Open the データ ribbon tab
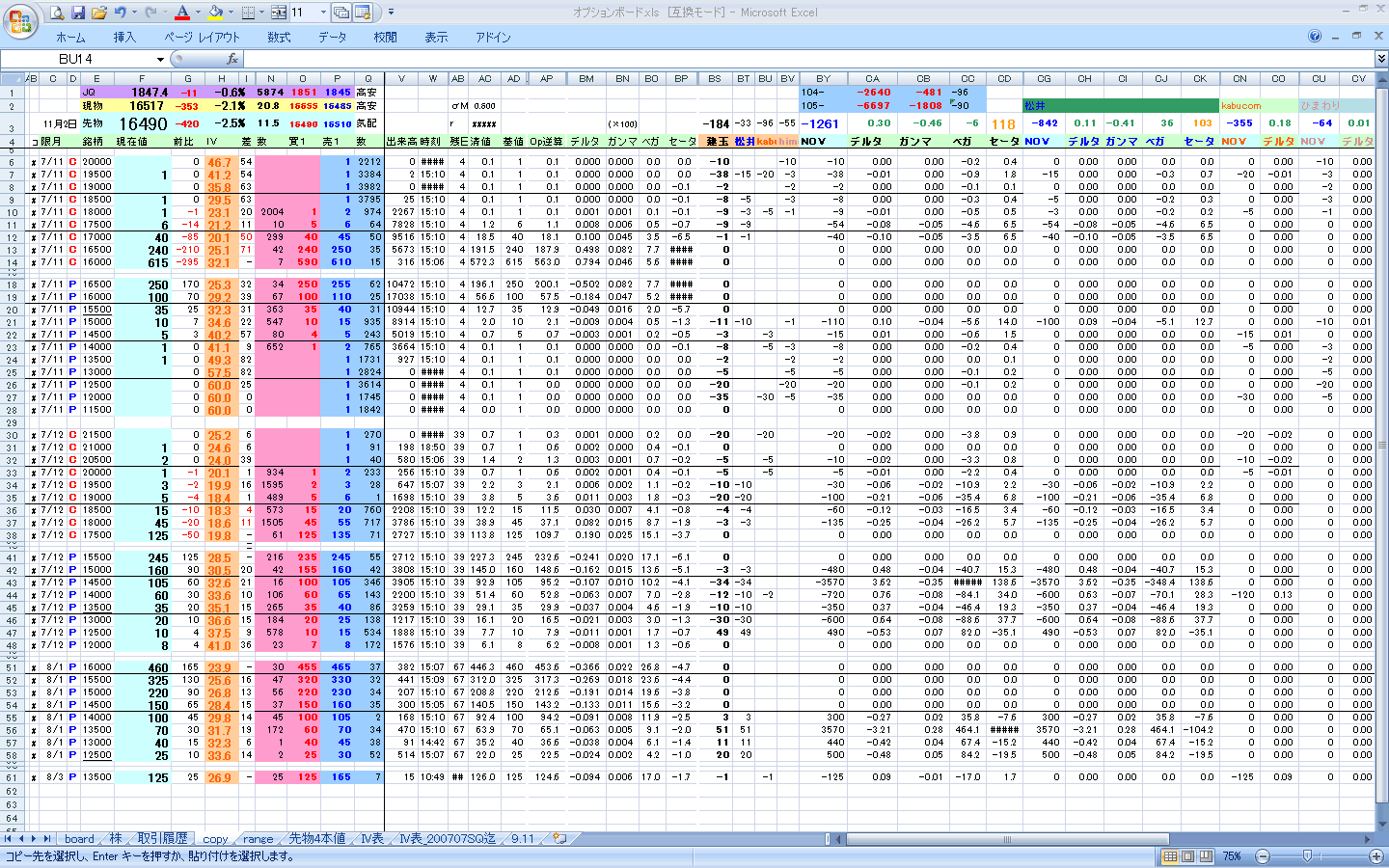The image size is (1389, 868). (333, 37)
